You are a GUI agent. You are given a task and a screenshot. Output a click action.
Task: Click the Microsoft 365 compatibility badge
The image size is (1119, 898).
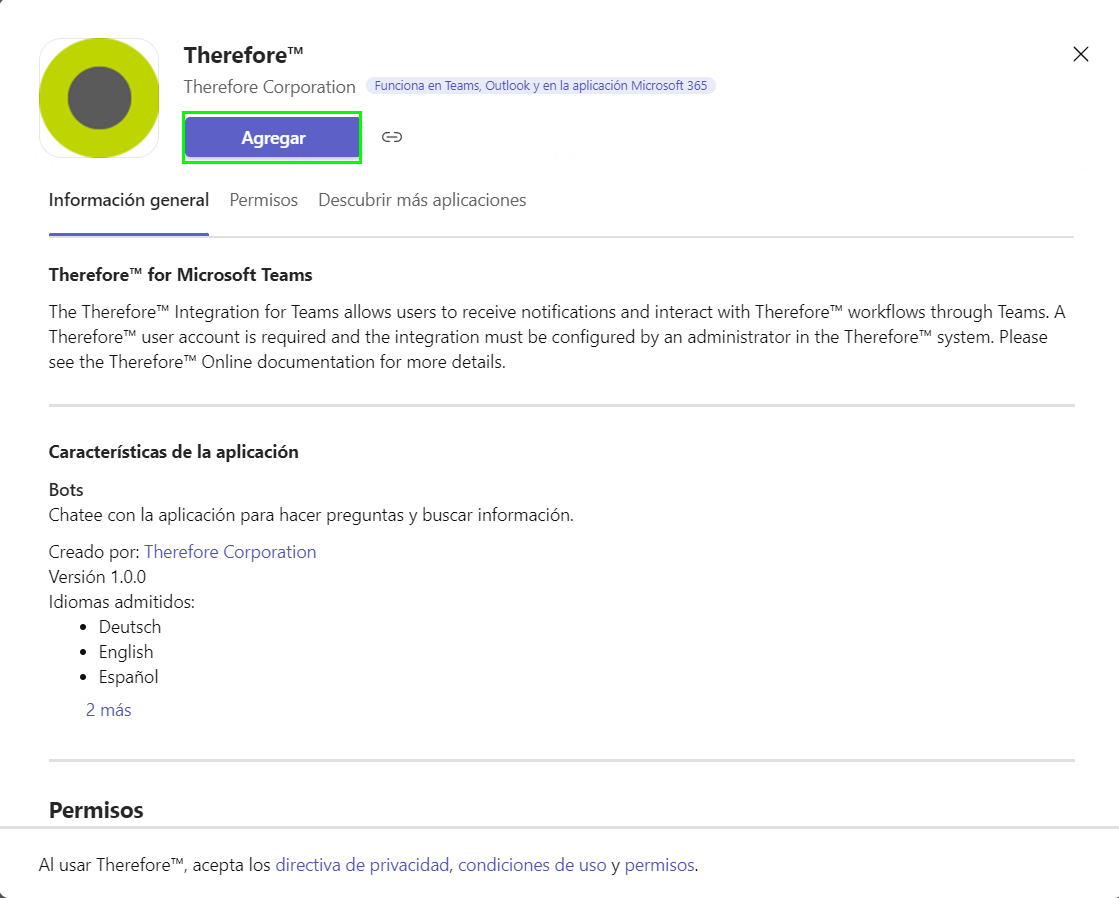[x=540, y=86]
